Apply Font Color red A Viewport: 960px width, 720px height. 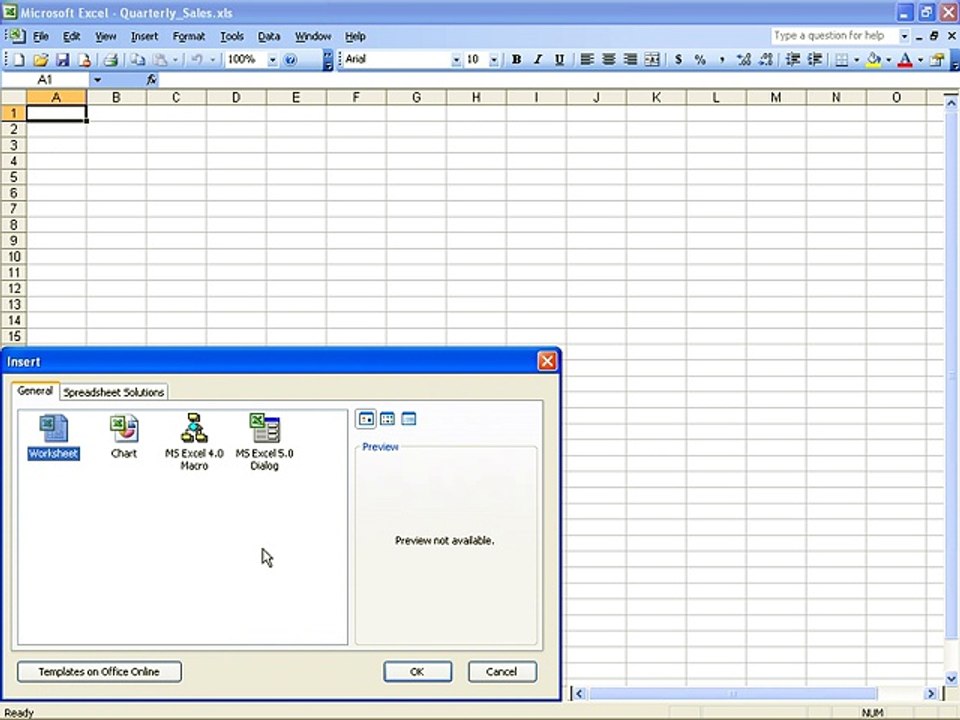pyautogui.click(x=905, y=59)
